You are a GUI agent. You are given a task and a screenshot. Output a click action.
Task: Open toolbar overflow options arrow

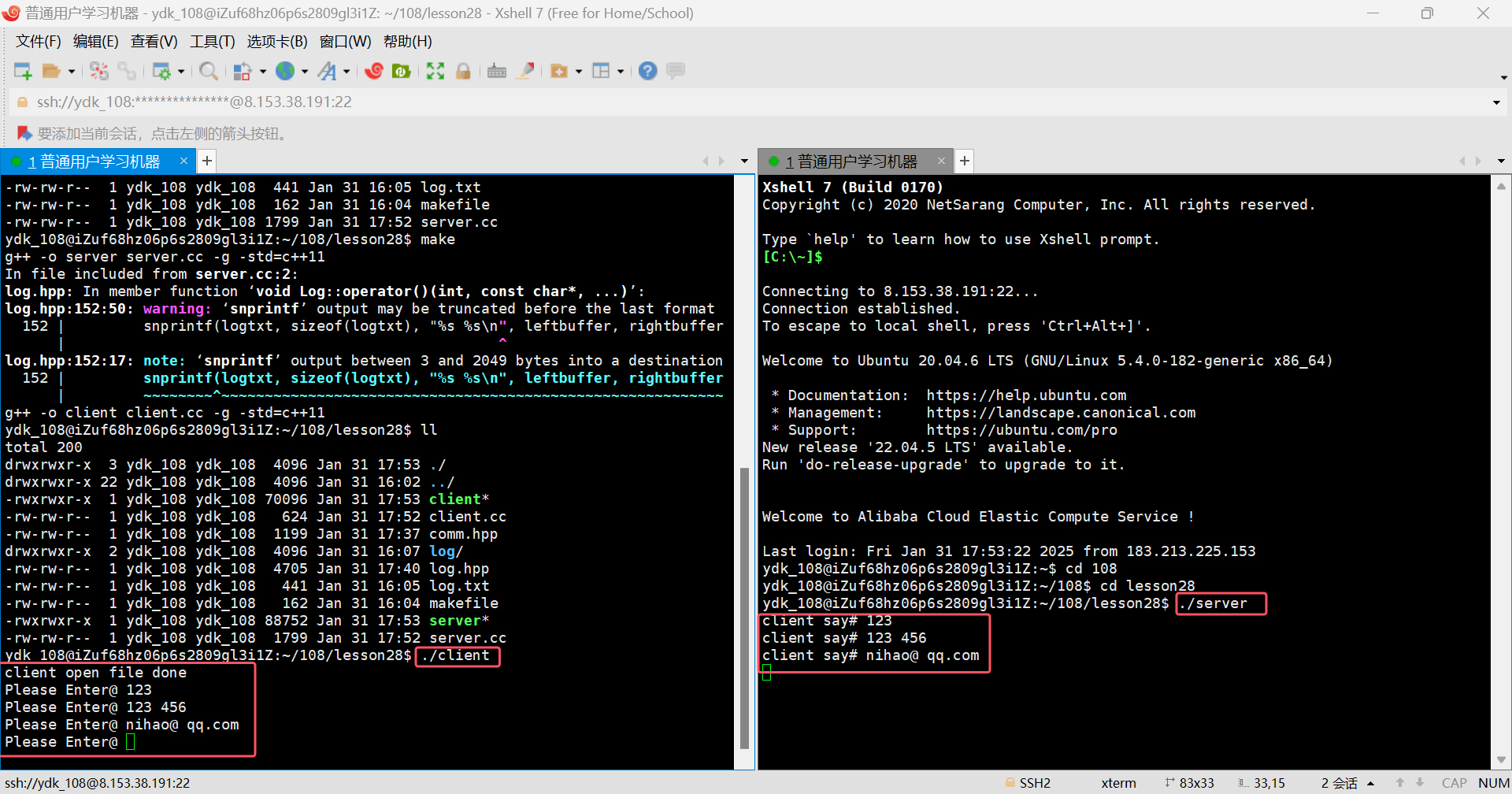click(x=1503, y=77)
